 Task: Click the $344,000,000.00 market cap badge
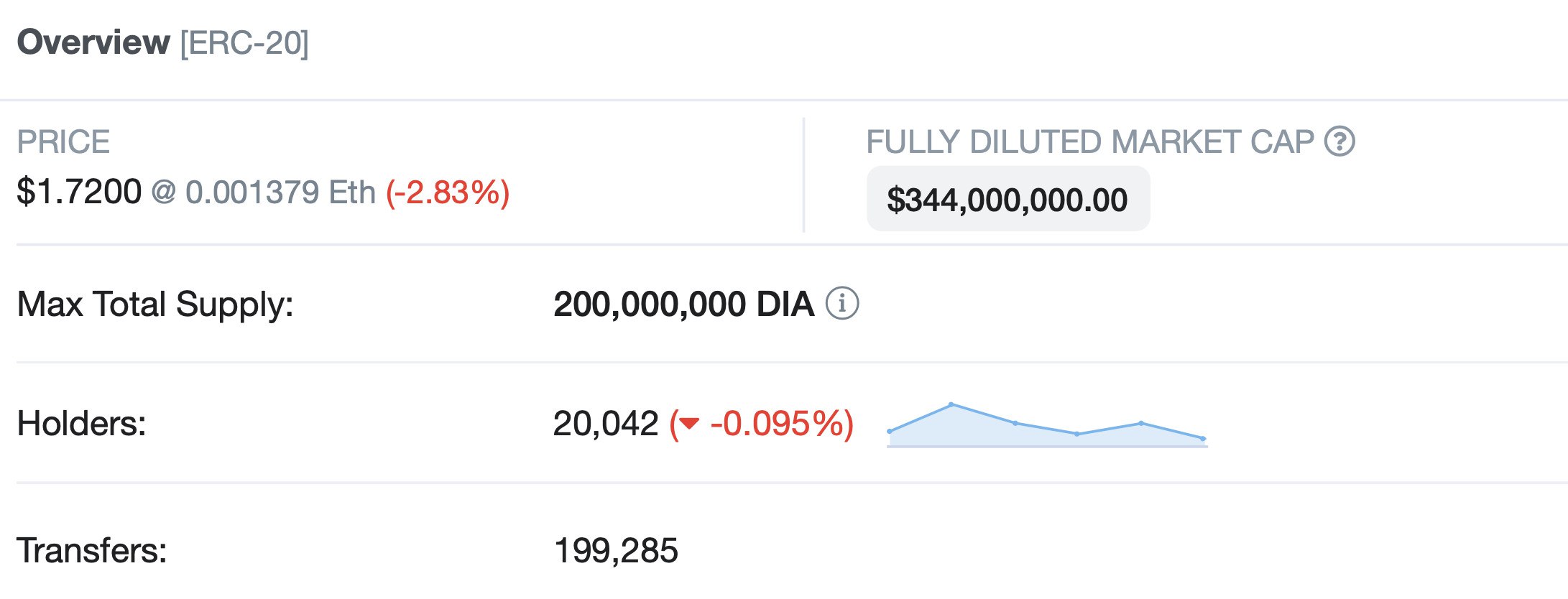coord(1007,199)
